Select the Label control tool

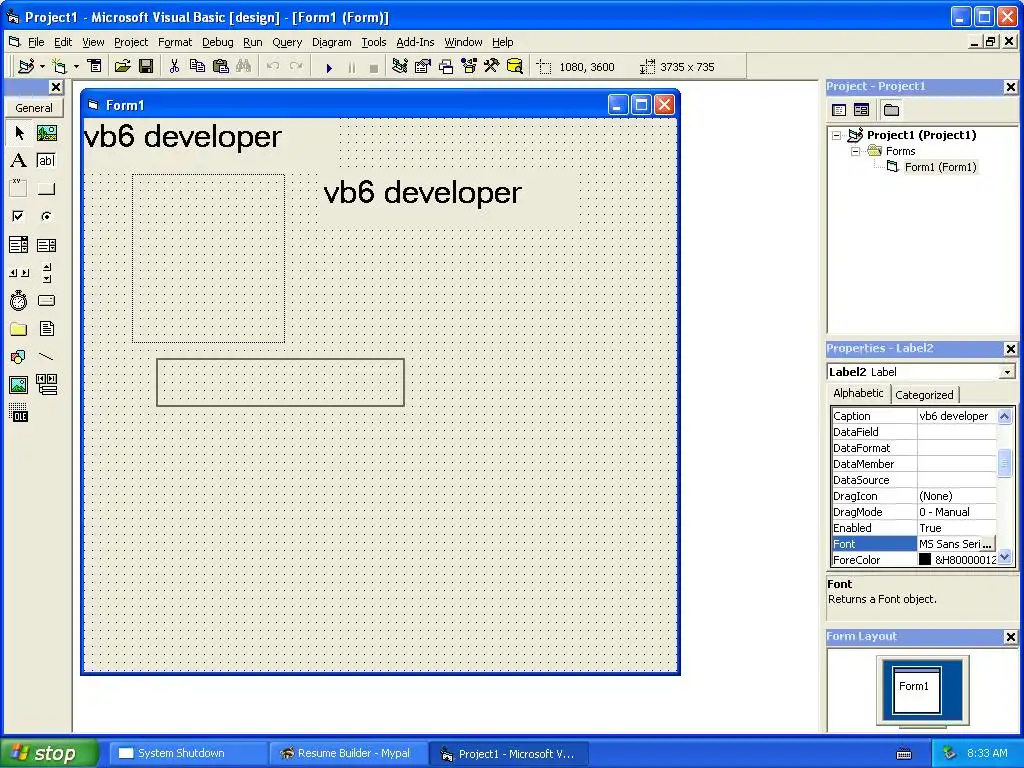pos(19,161)
